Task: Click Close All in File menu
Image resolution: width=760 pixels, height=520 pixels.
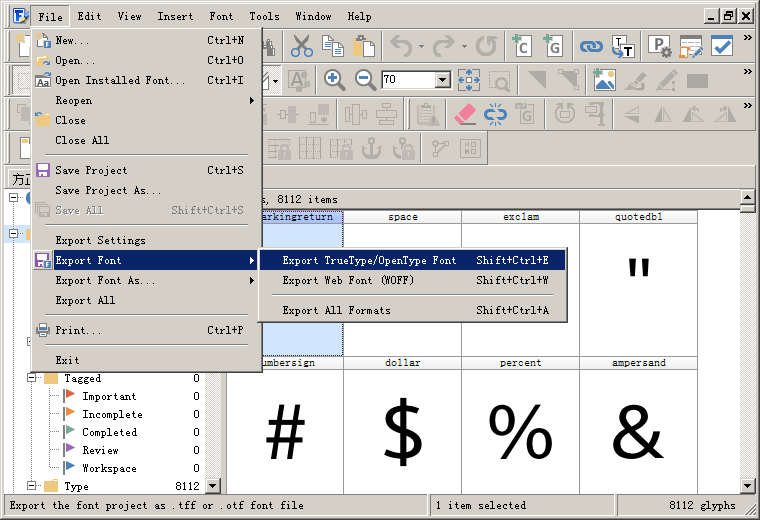Action: [146, 140]
